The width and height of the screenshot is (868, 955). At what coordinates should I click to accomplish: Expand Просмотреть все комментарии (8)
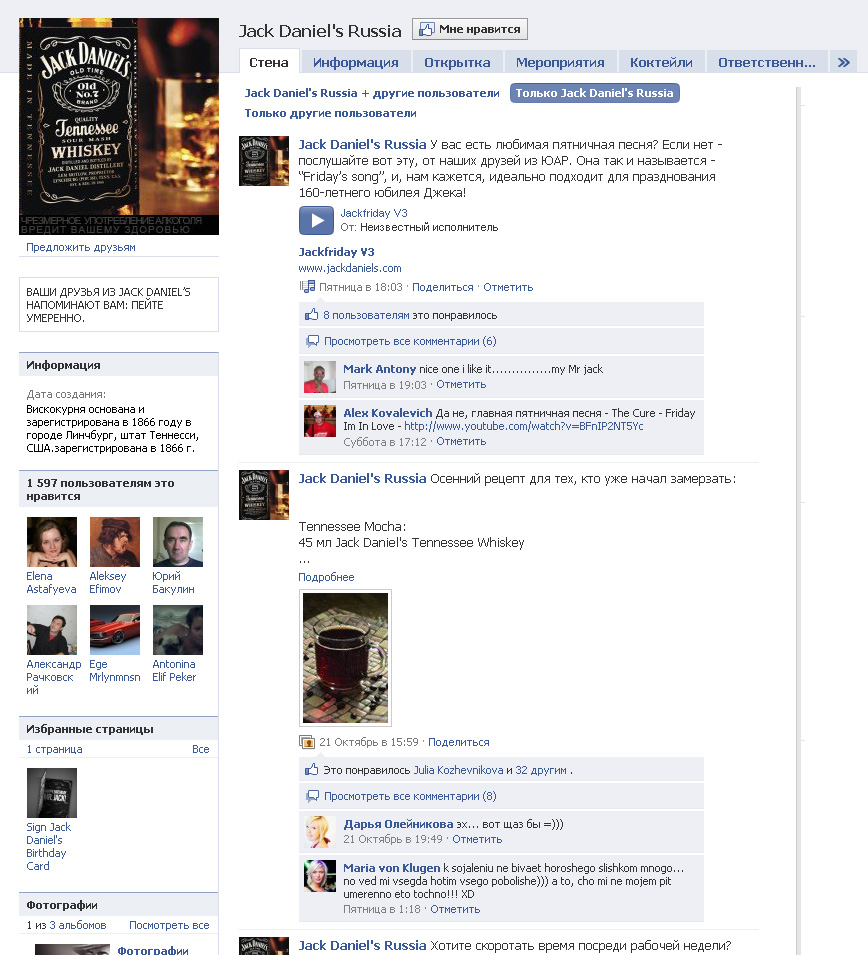tap(410, 796)
